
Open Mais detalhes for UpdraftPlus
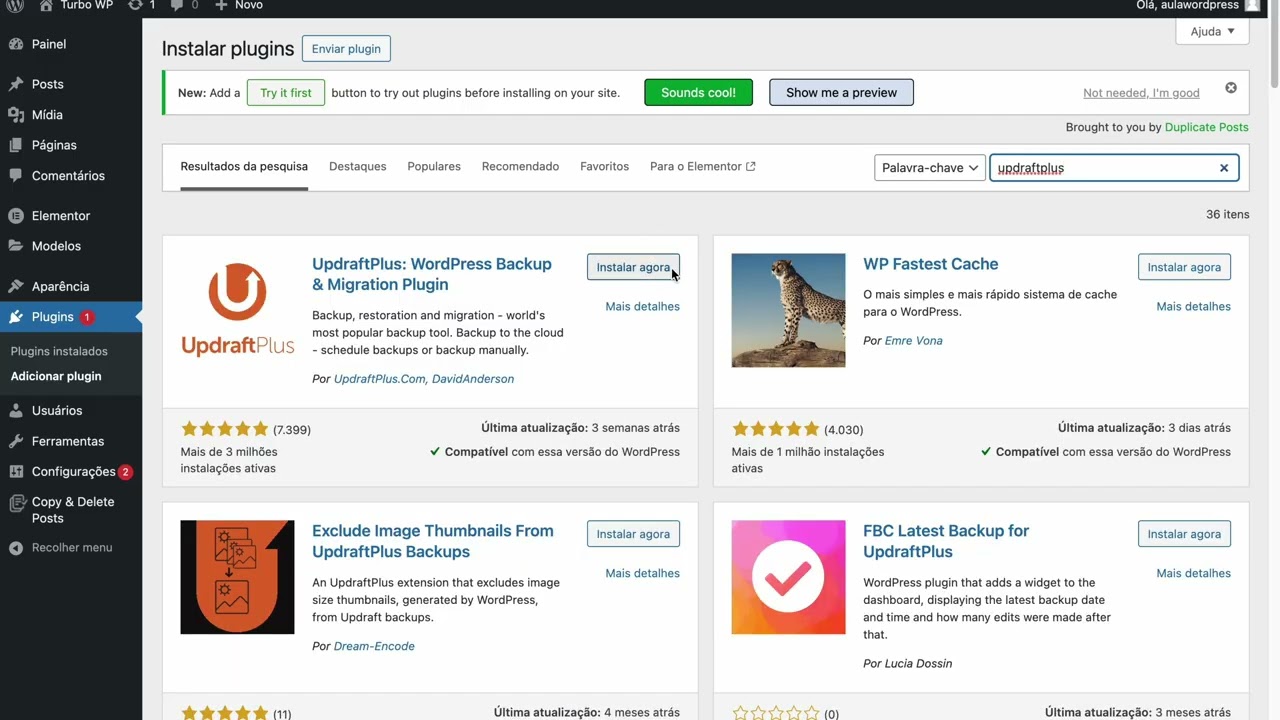click(x=642, y=307)
